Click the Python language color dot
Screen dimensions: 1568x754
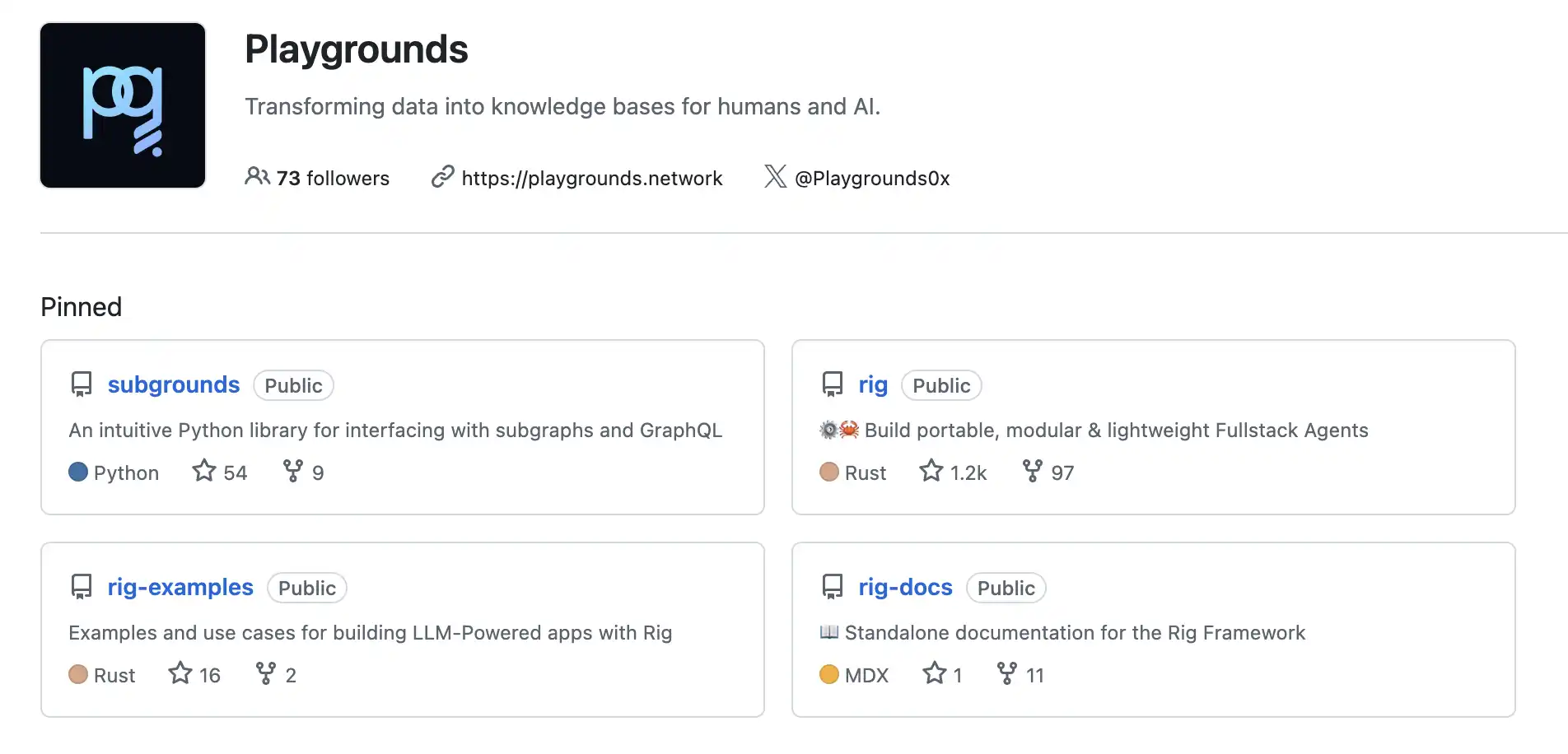(78, 472)
